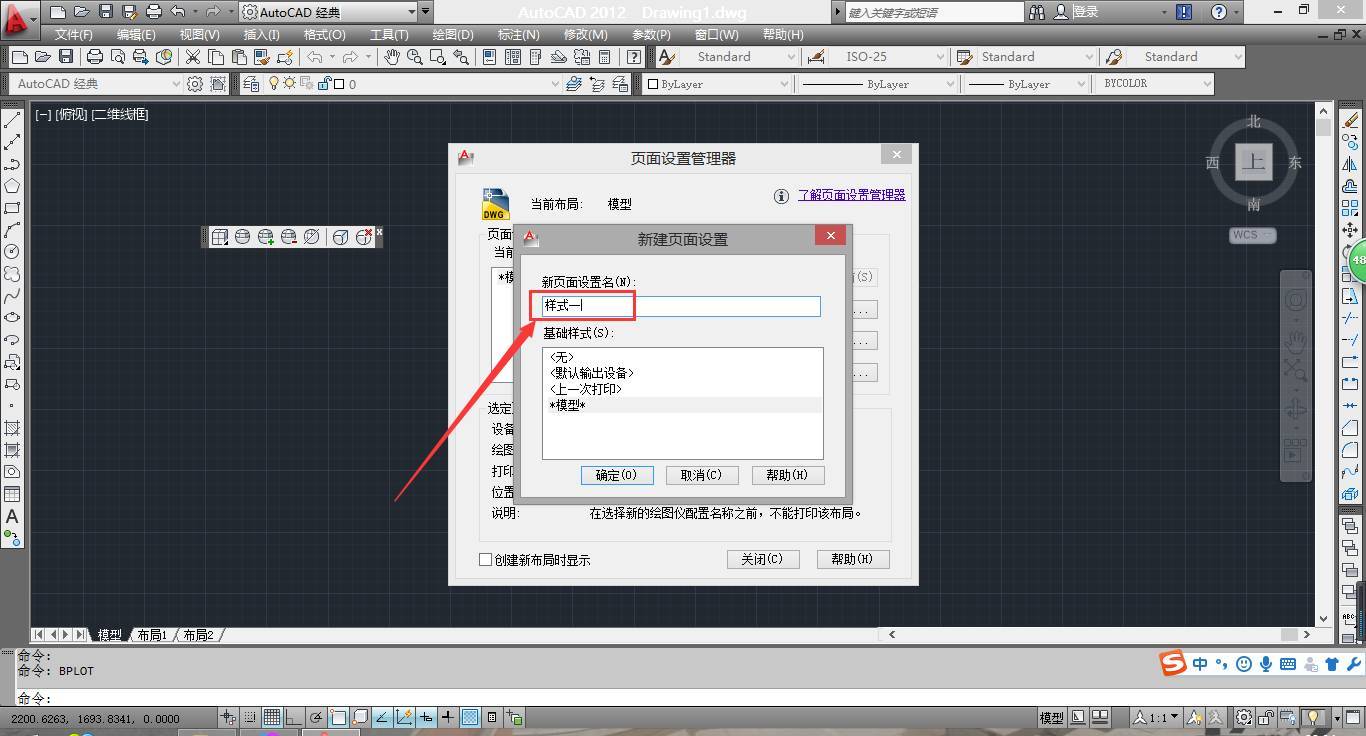Click the keyword search box in the title bar

click(934, 12)
